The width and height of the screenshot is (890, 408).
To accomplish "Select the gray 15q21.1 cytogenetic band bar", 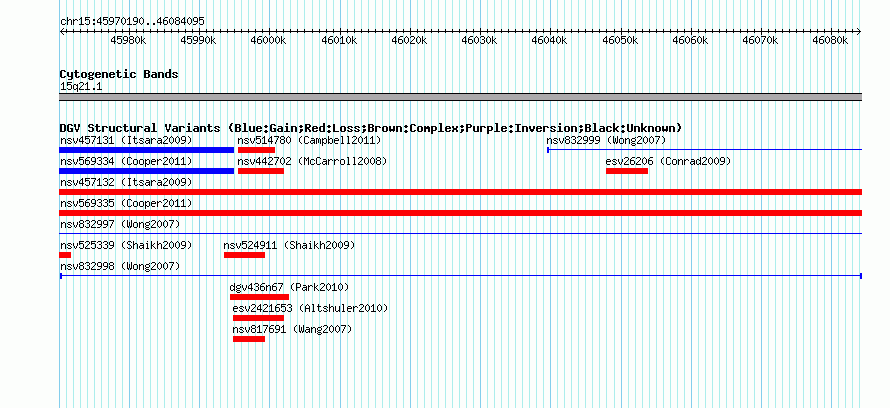I will tap(460, 97).
